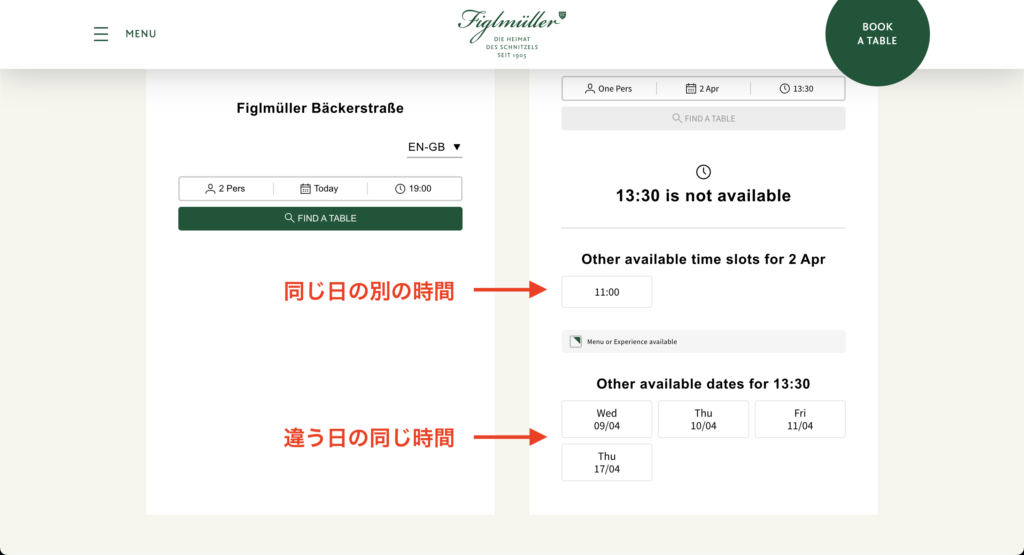Click the greyed-out FIND A TABLE button
Viewport: 1024px width, 555px height.
pyautogui.click(x=703, y=119)
